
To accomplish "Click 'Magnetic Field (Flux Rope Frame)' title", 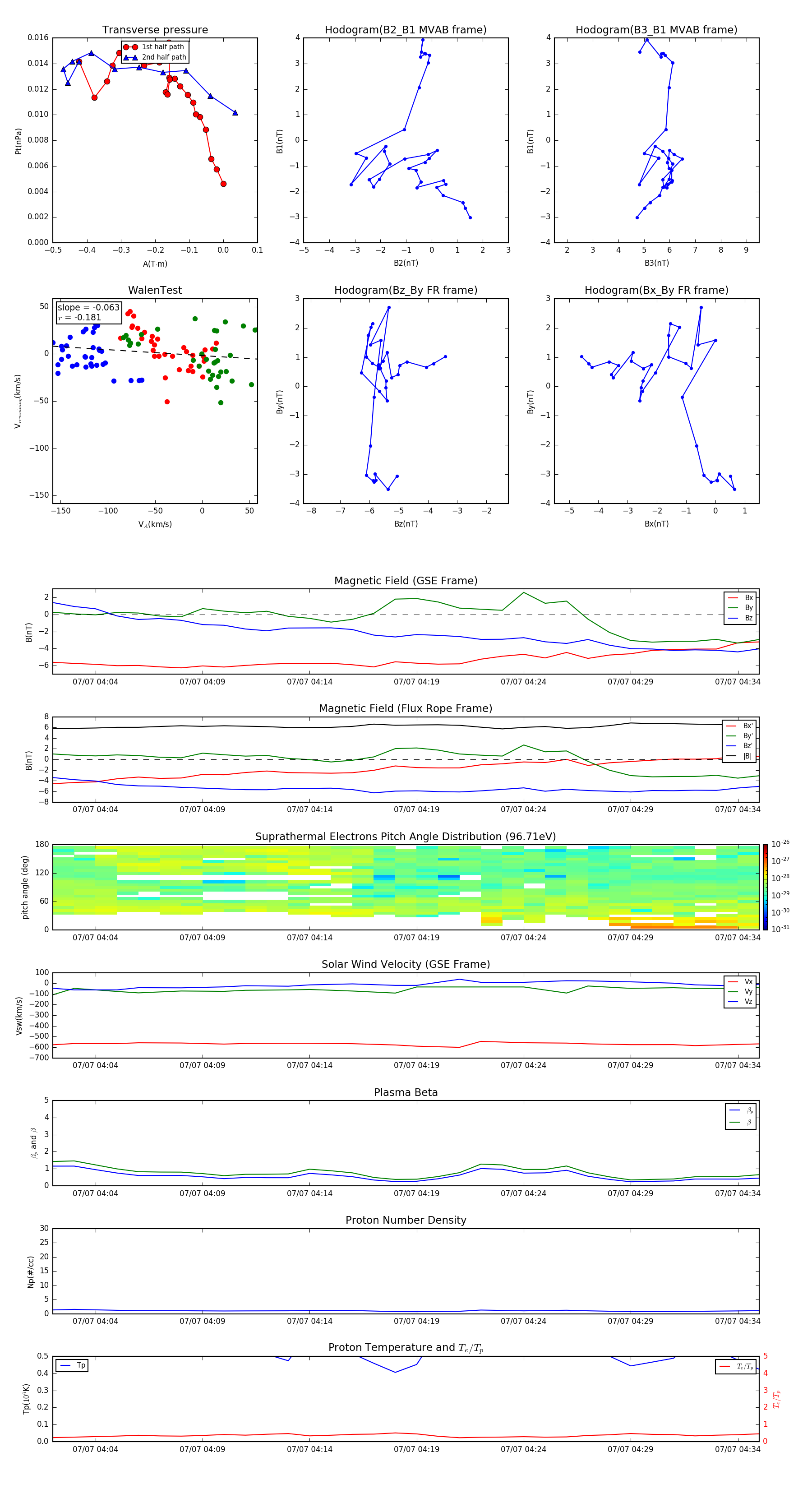I will (x=406, y=709).
